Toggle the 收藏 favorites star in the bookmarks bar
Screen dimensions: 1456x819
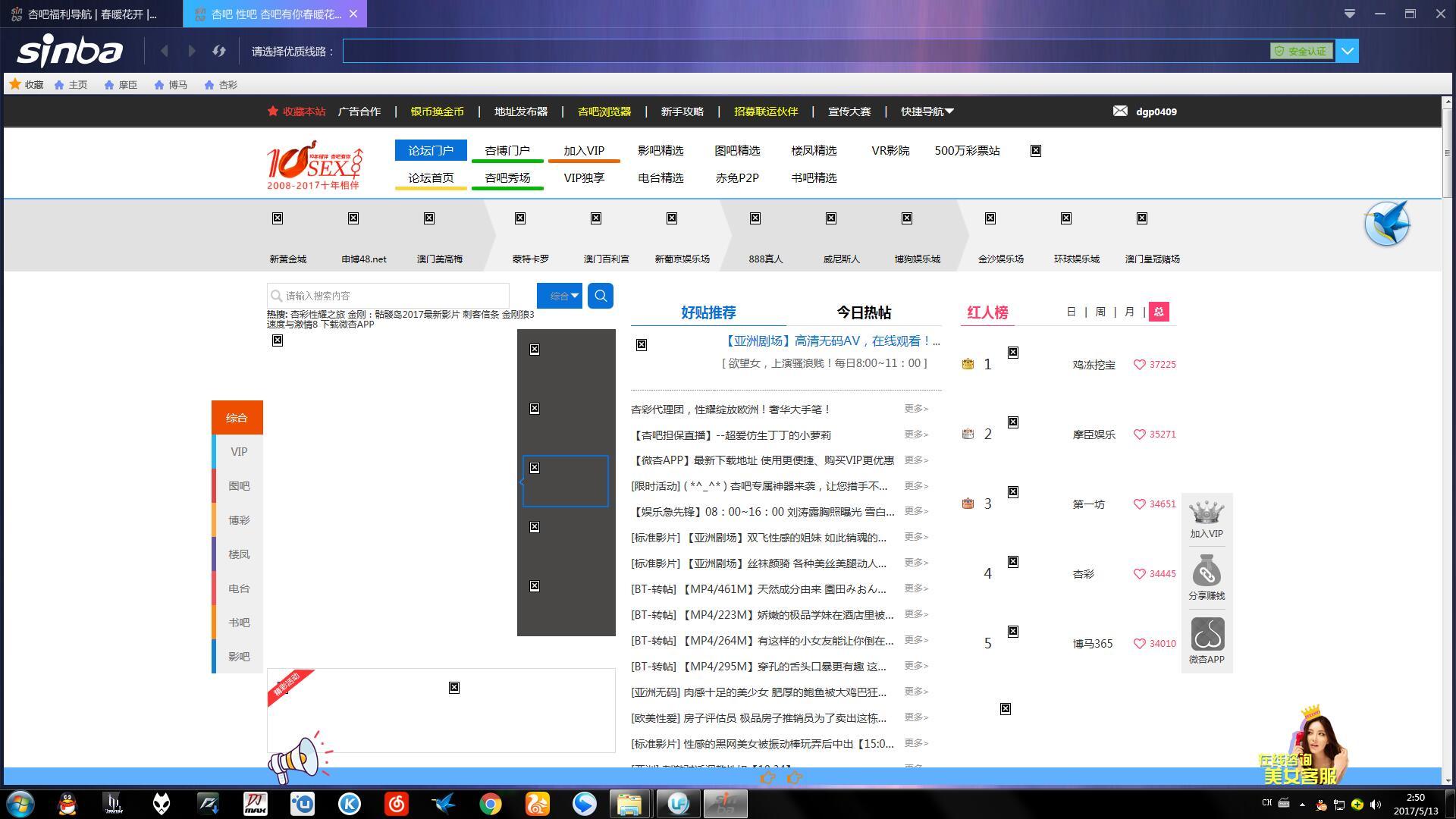[14, 84]
